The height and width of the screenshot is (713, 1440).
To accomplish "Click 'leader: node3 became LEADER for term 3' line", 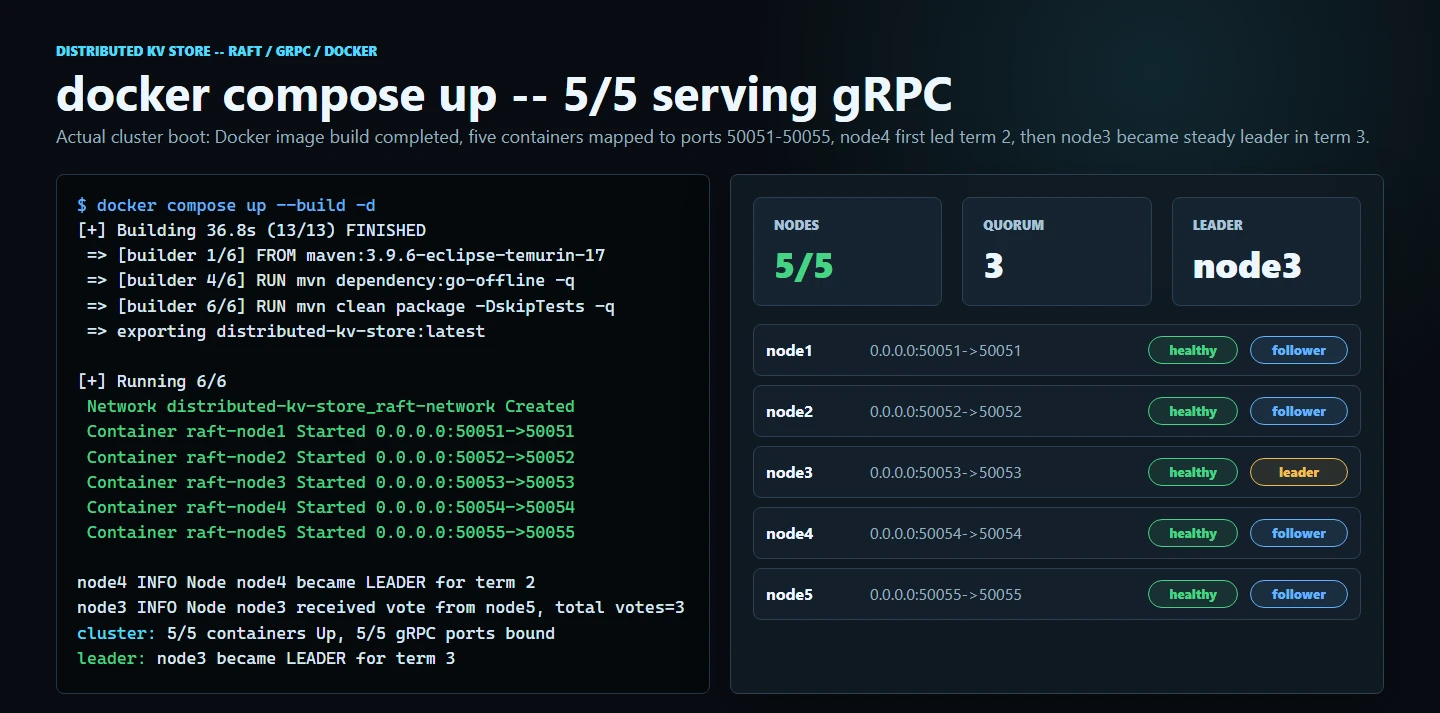I will coord(266,658).
